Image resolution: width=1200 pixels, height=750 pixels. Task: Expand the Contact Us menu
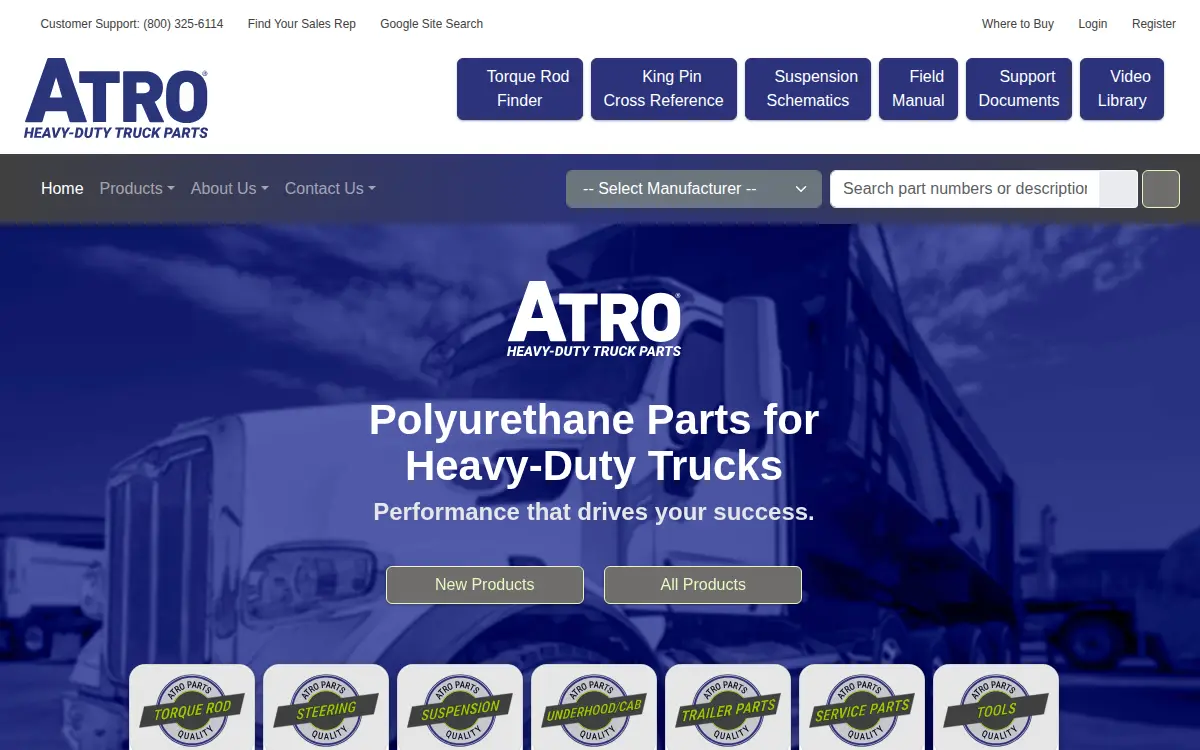click(330, 188)
